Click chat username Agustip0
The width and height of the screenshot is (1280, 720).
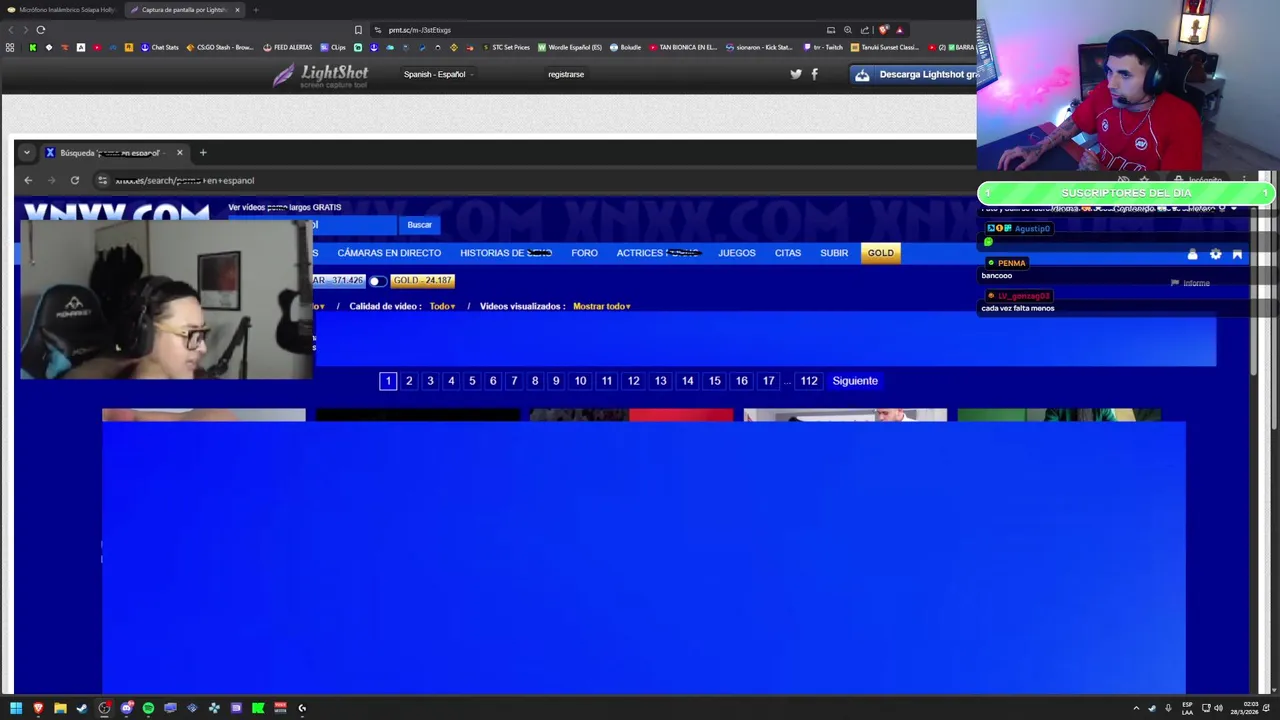point(1032,228)
